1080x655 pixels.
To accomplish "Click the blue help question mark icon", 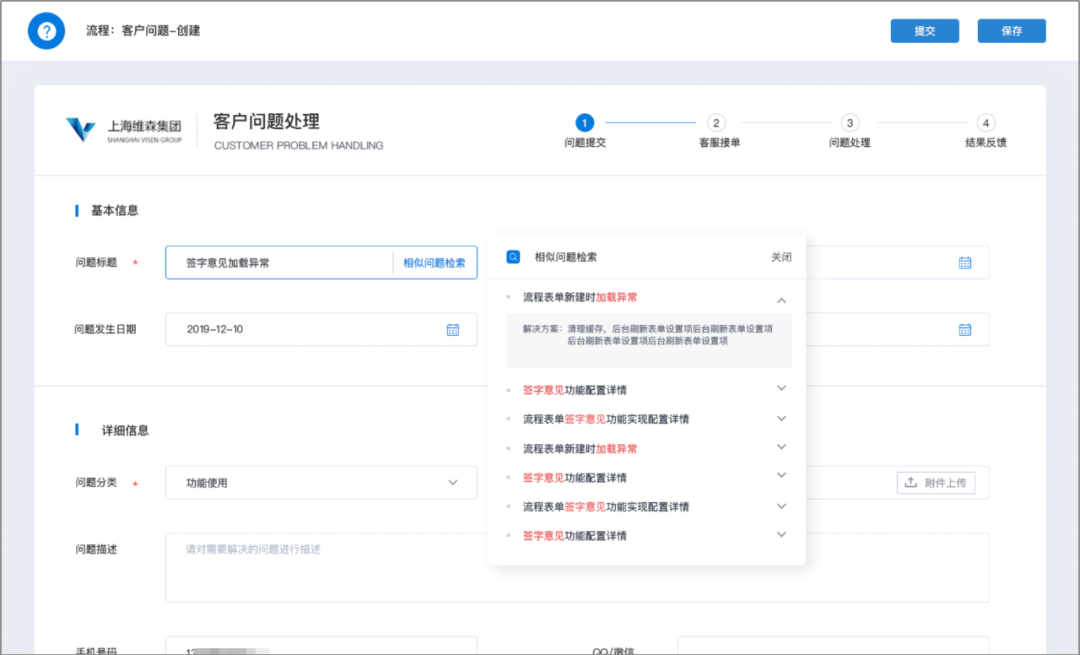I will [x=45, y=31].
